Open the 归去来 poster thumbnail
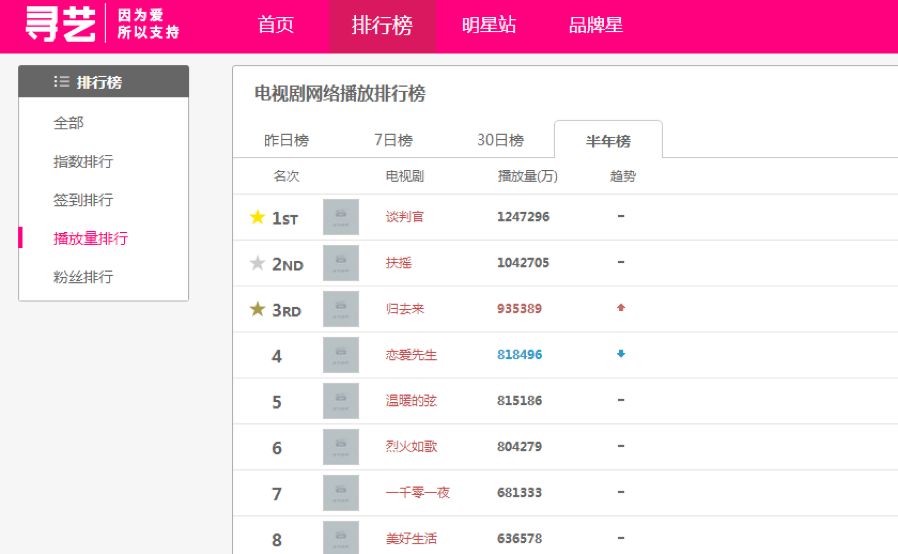Screen dimensions: 898x554 click(x=341, y=309)
